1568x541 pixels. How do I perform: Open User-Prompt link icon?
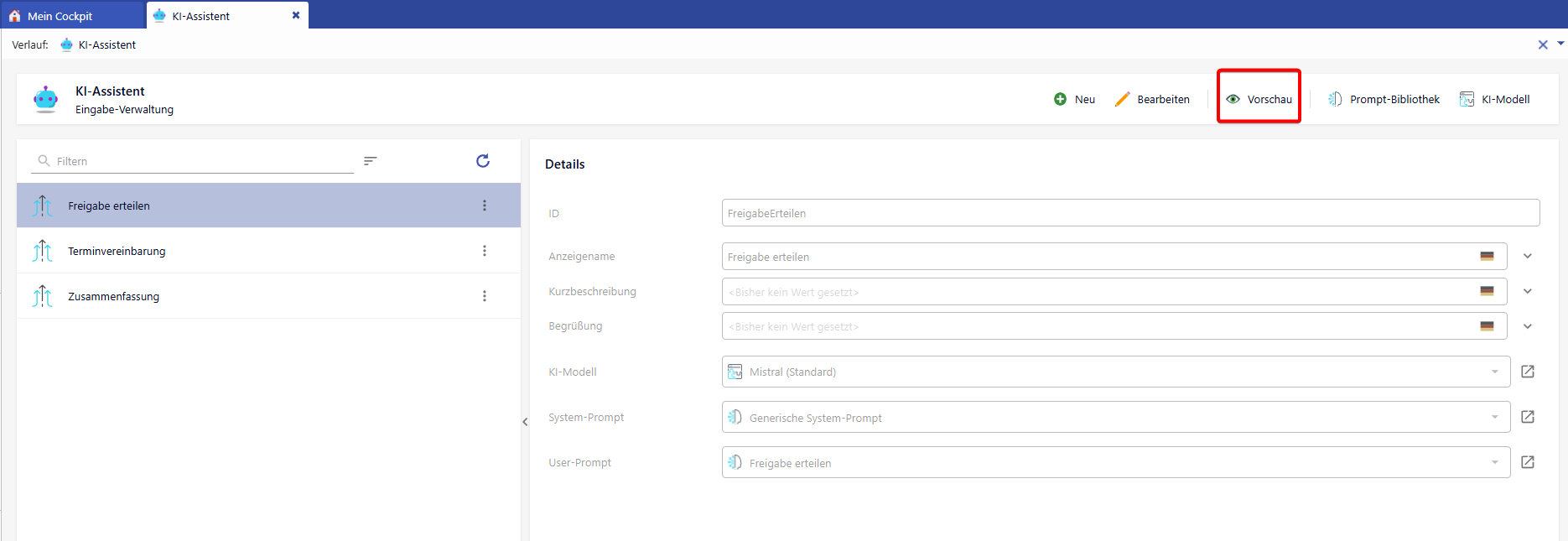1528,462
